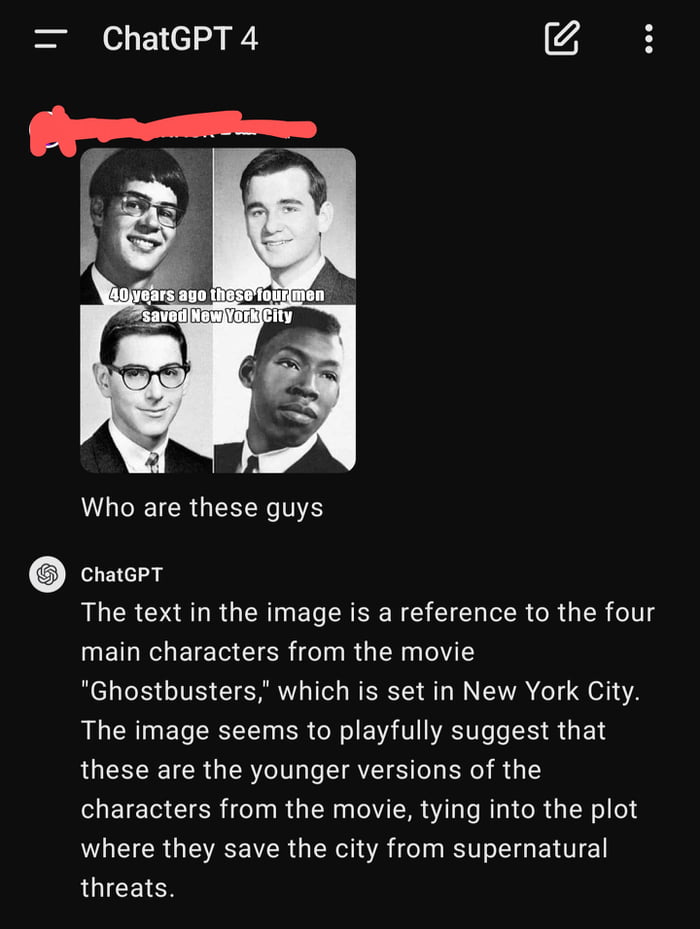Click the final word "threats." in the reply

point(128,888)
